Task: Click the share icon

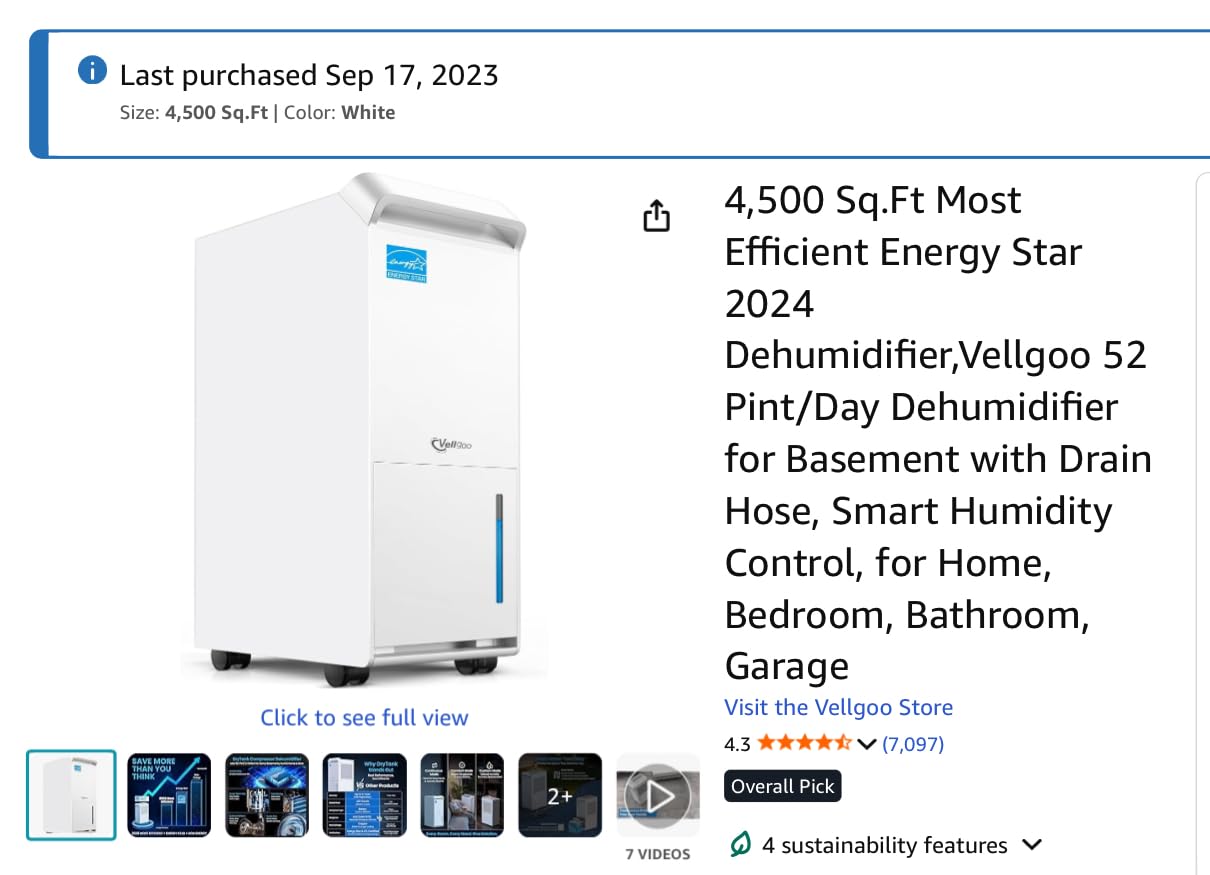Action: click(x=656, y=215)
